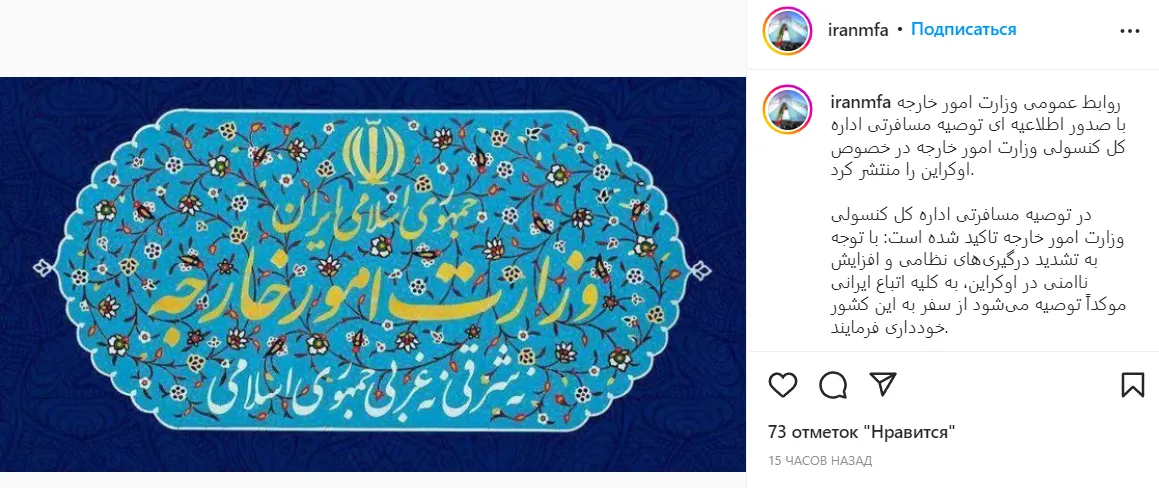This screenshot has height=488, width=1159.
Task: Share post using the paper plane icon
Action: pos(883,384)
